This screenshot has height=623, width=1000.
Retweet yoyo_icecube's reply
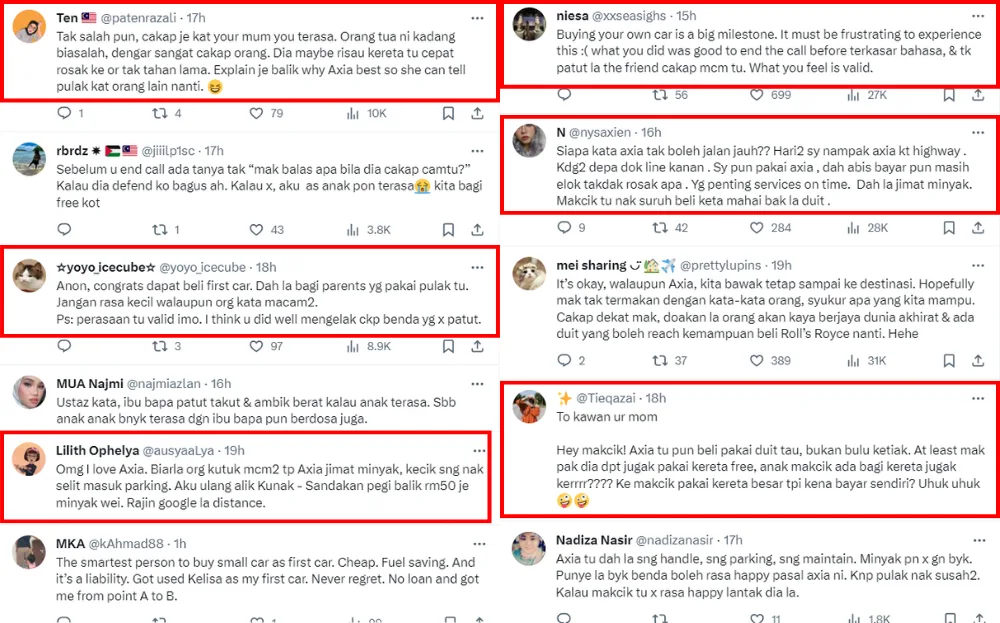click(x=159, y=346)
